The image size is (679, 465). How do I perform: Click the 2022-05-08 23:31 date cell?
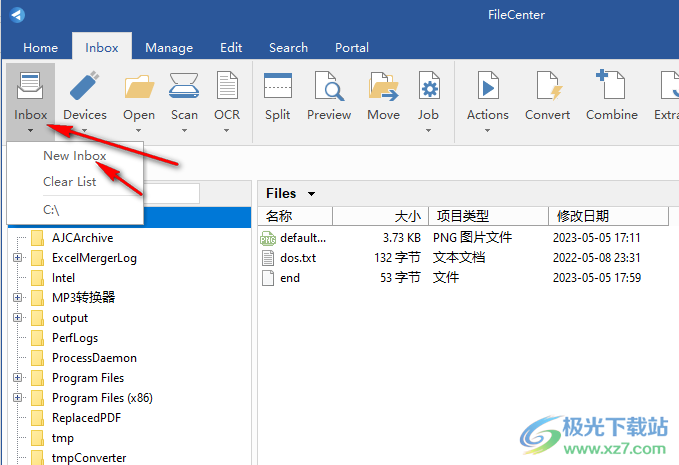coord(597,258)
